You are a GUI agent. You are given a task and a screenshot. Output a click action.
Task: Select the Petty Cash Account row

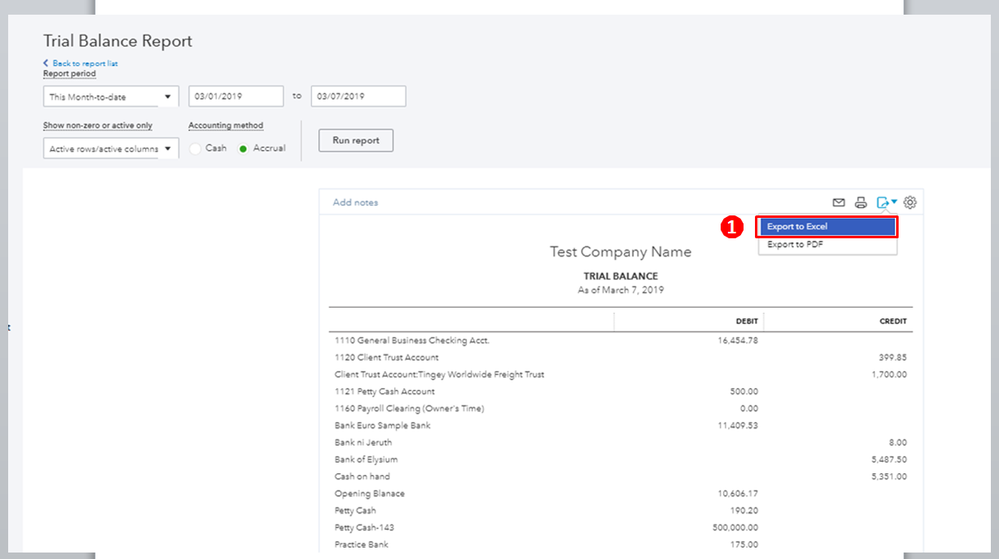(x=384, y=392)
